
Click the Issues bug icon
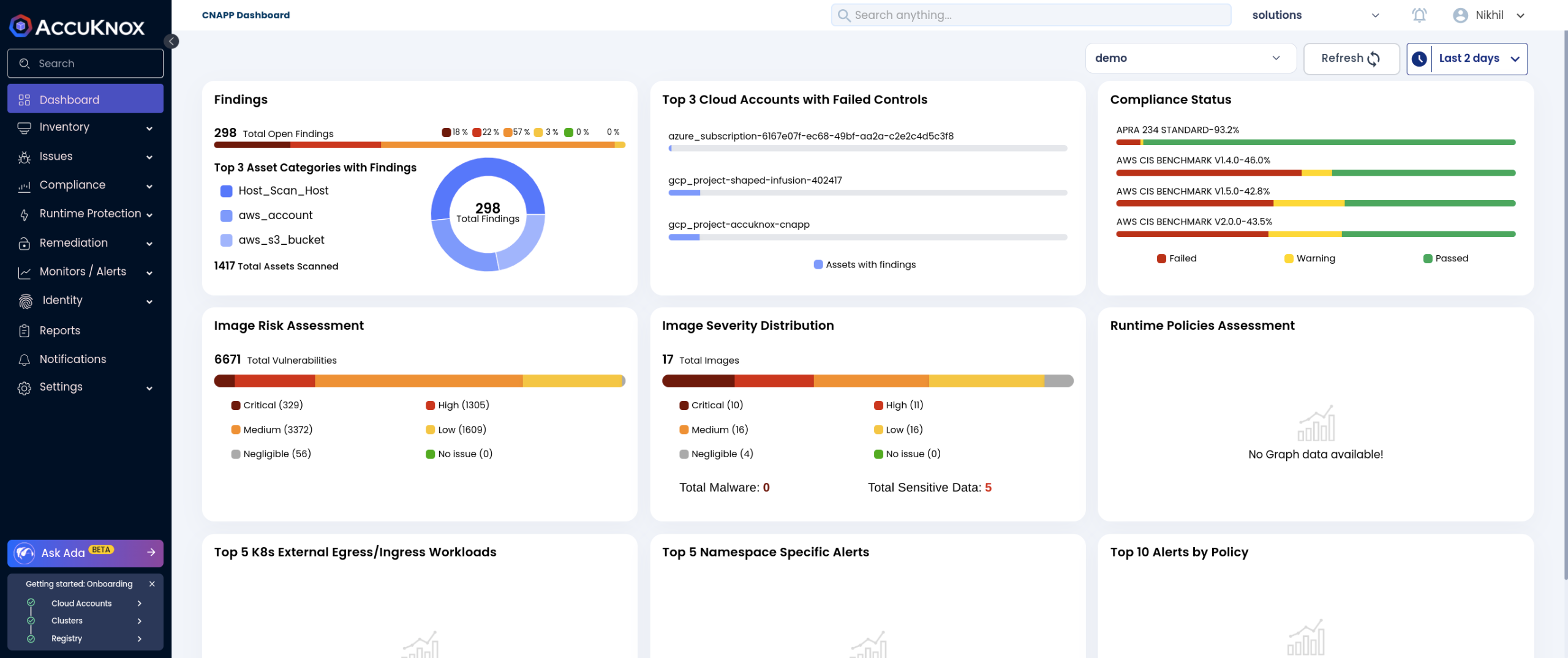24,157
